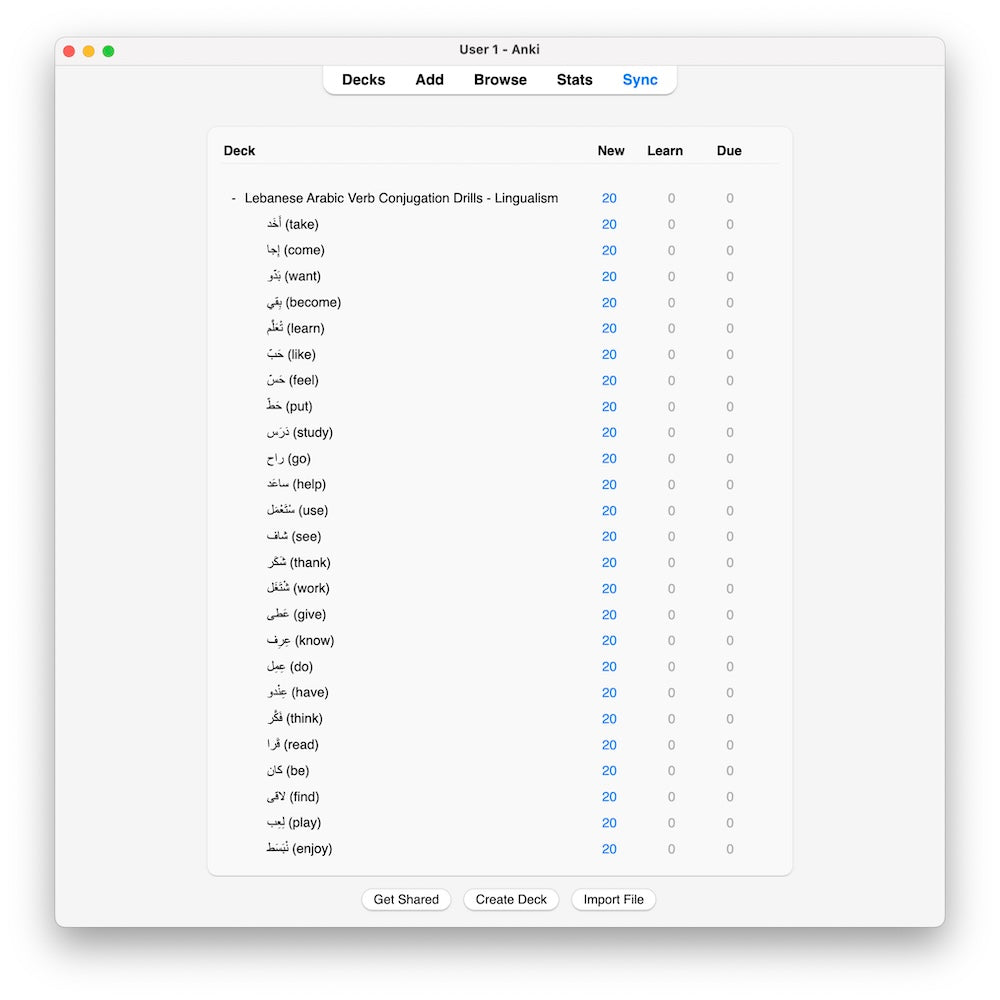Open the (help) verb subdeck
Viewport: 1000px width, 1000px height.
(297, 485)
